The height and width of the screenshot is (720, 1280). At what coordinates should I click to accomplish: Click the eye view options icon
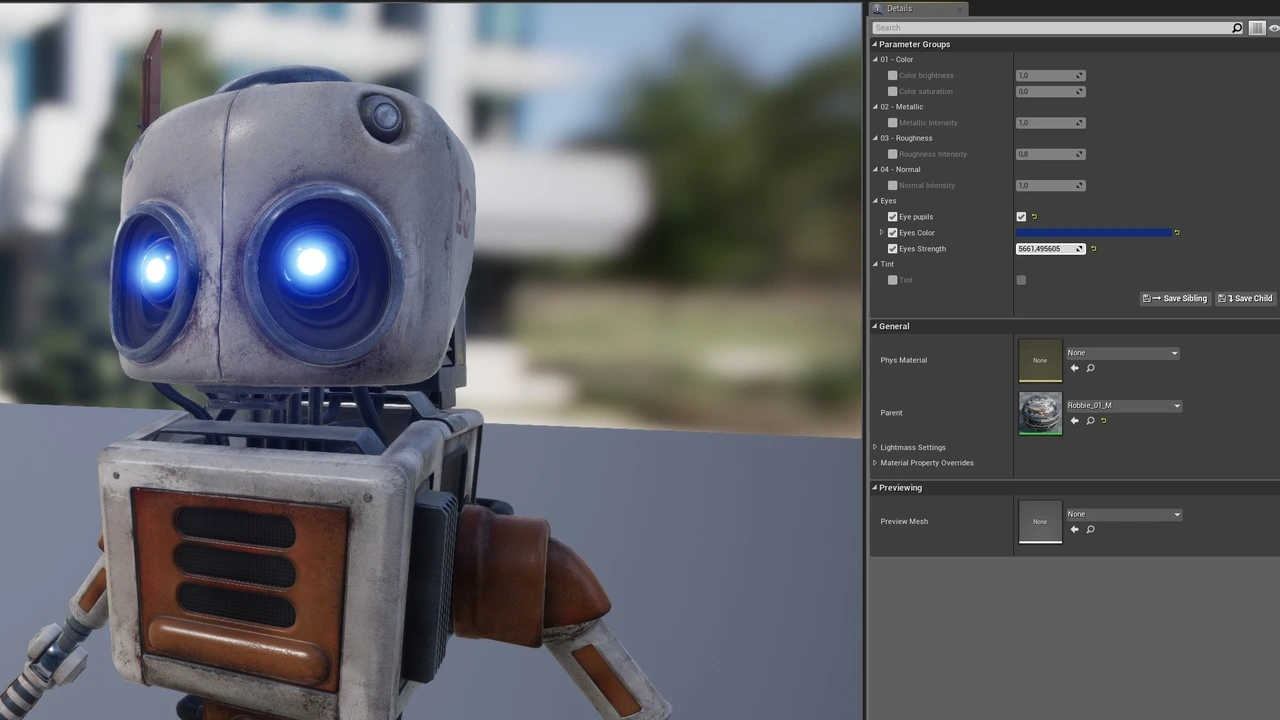[x=1274, y=28]
